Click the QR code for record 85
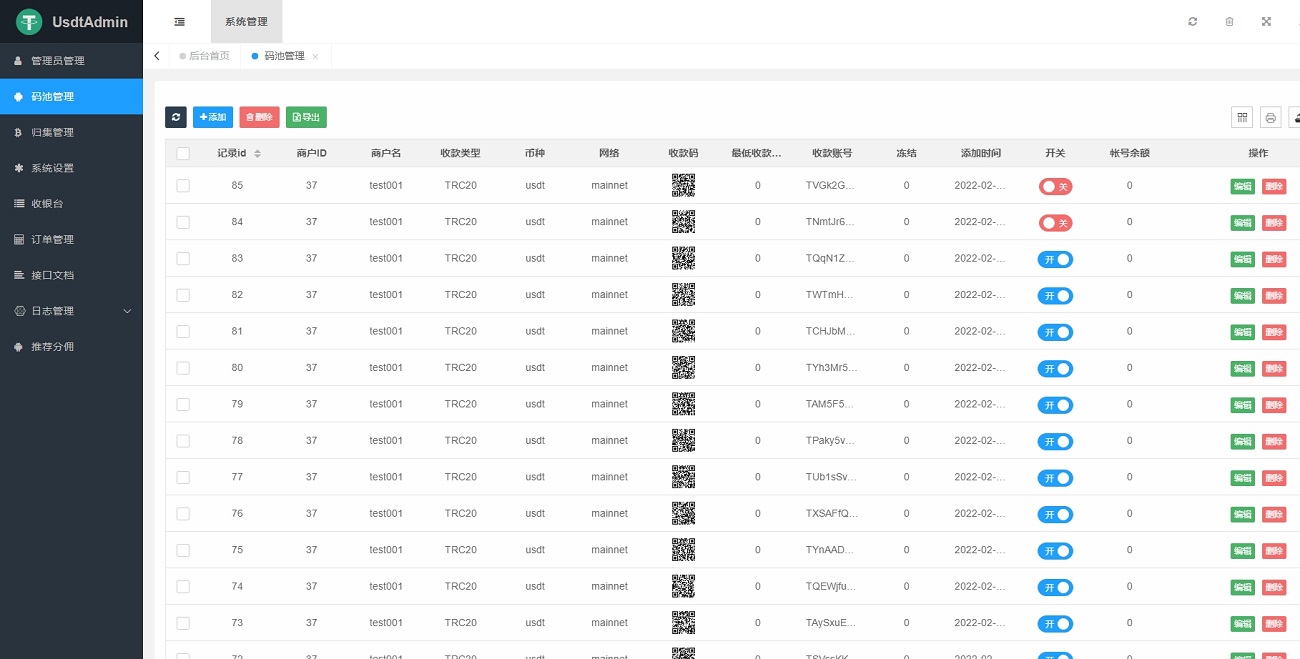 click(683, 185)
